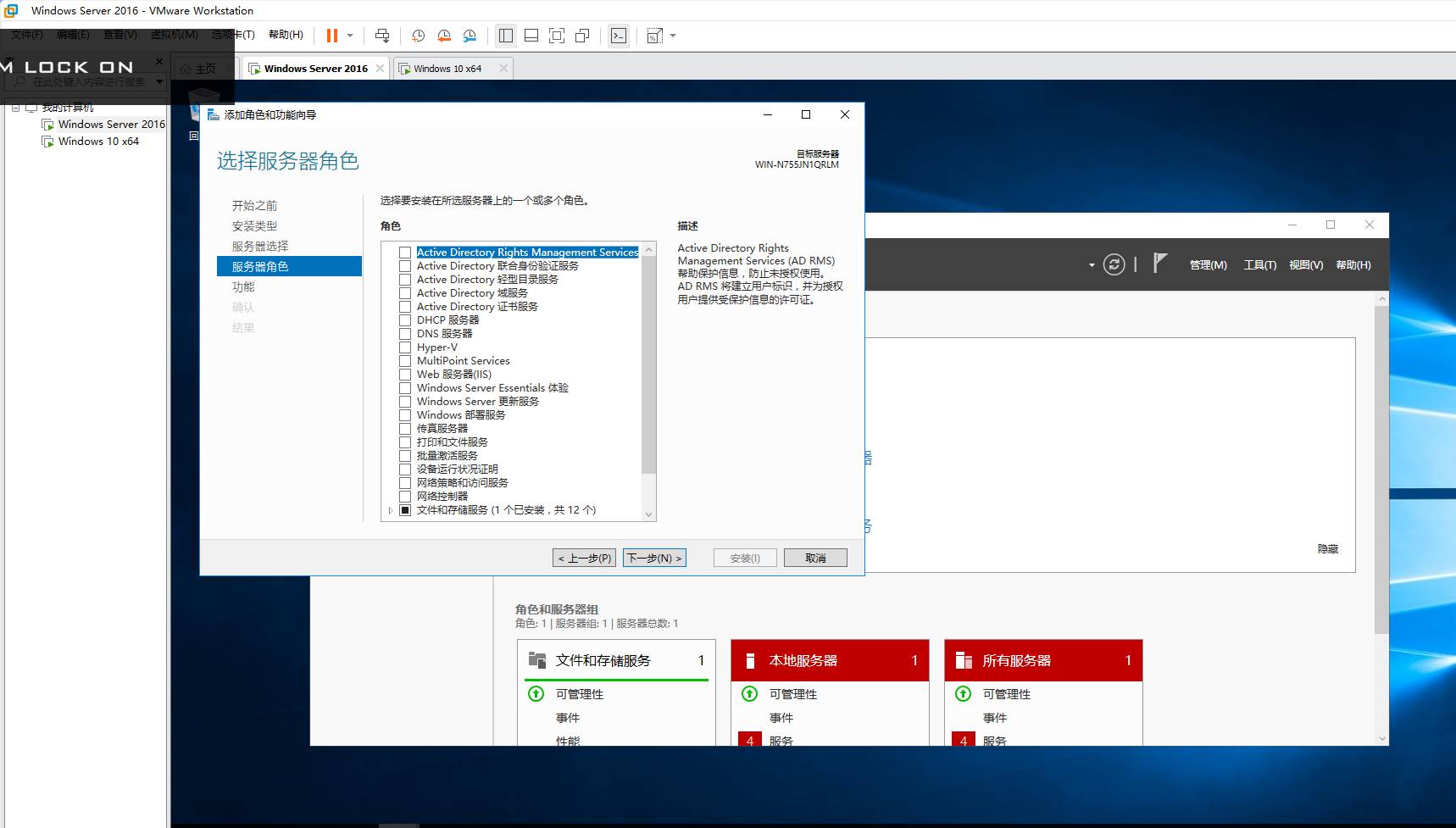The width and height of the screenshot is (1456, 828).
Task: Click send Ctrl+Alt+Del toolbar icon
Action: click(382, 36)
